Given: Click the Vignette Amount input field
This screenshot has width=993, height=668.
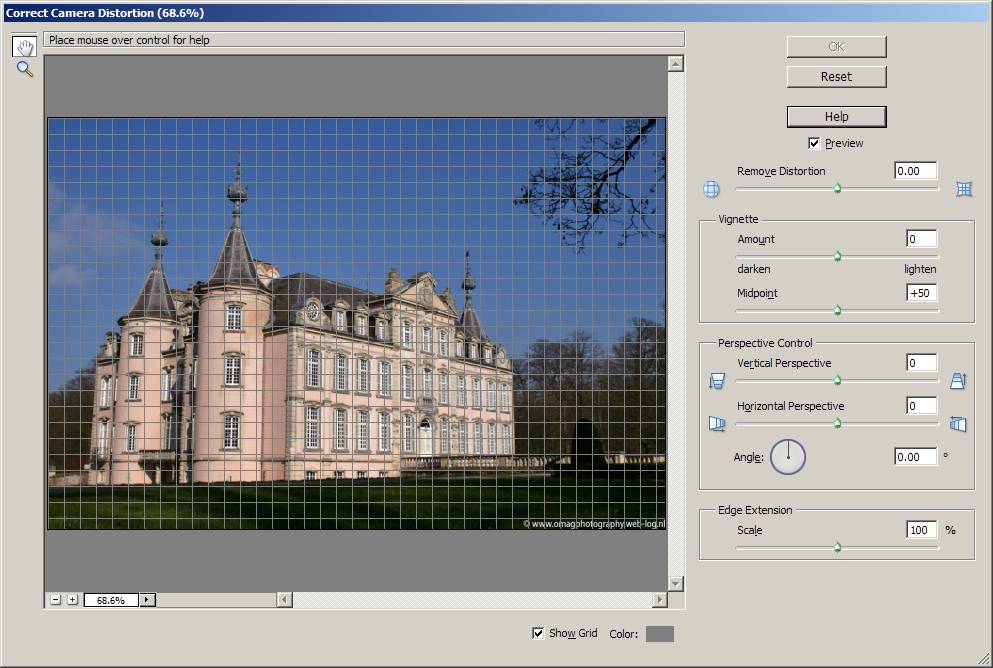Looking at the screenshot, I should [x=921, y=239].
